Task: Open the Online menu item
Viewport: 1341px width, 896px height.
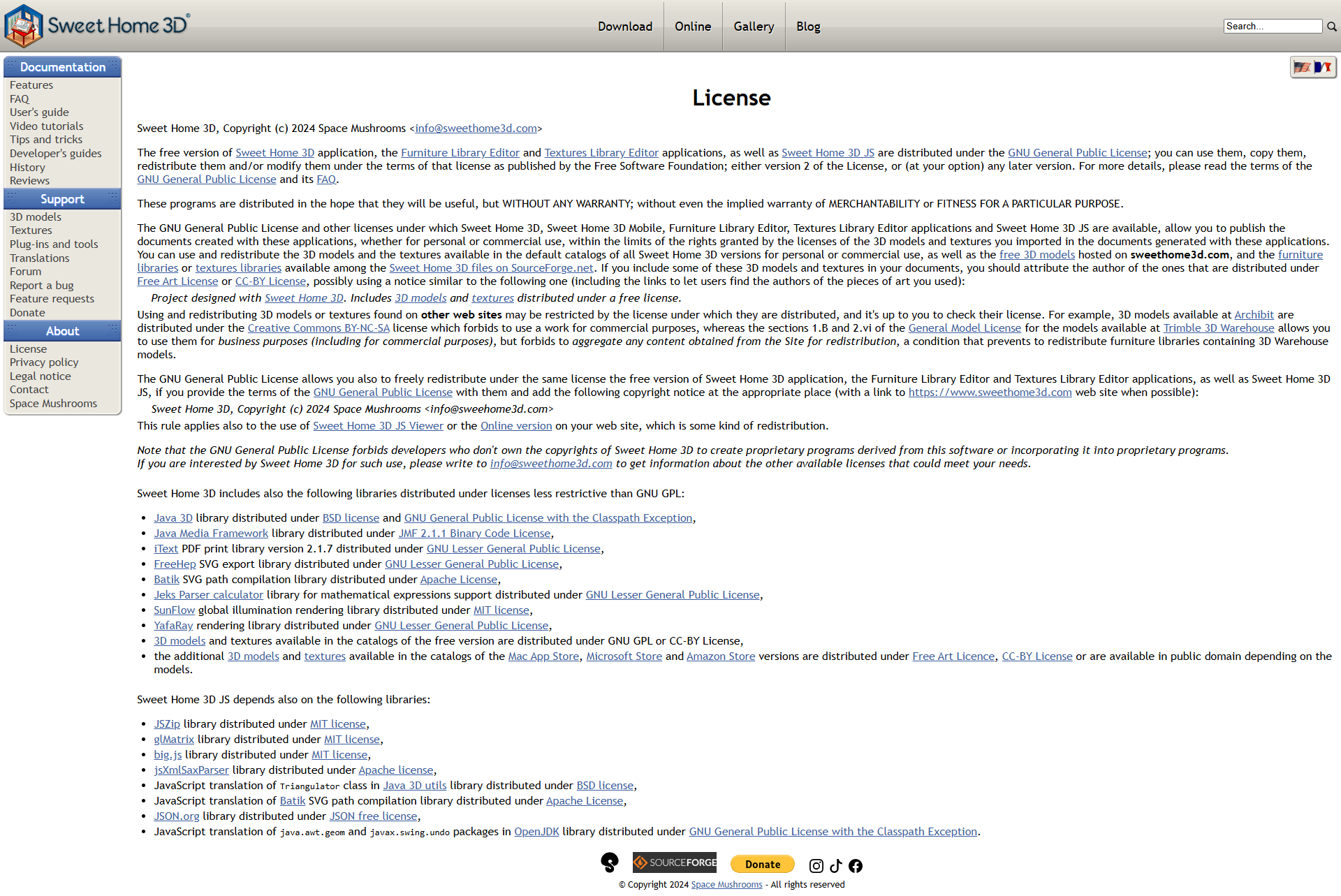Action: coord(693,27)
